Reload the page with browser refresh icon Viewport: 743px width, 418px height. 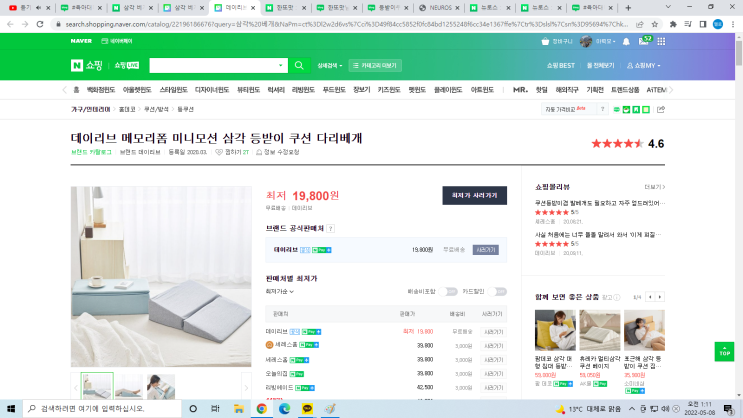(40, 24)
